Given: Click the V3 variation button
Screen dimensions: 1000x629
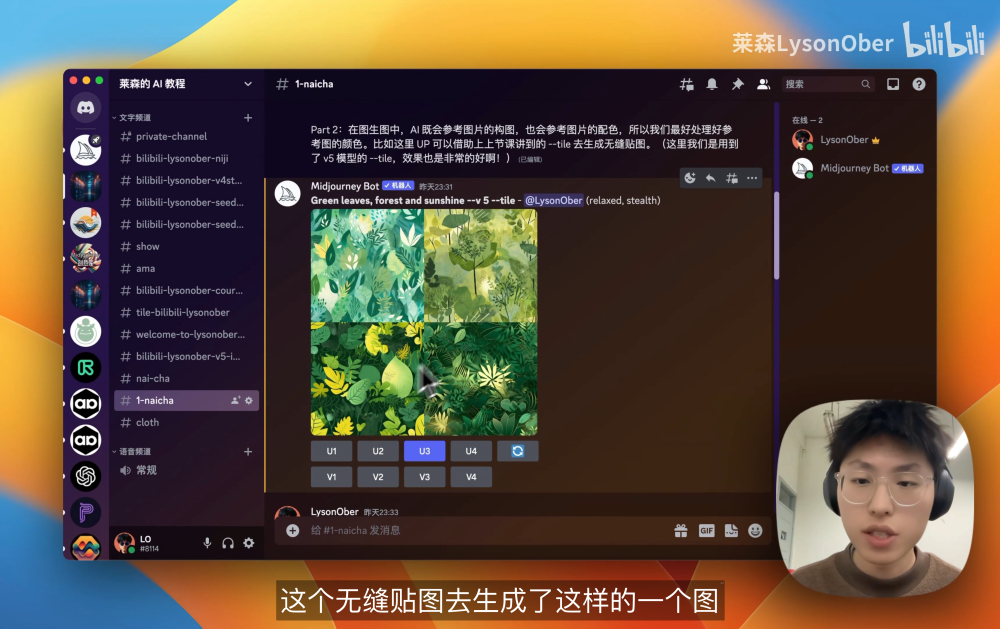Looking at the screenshot, I should (x=425, y=477).
